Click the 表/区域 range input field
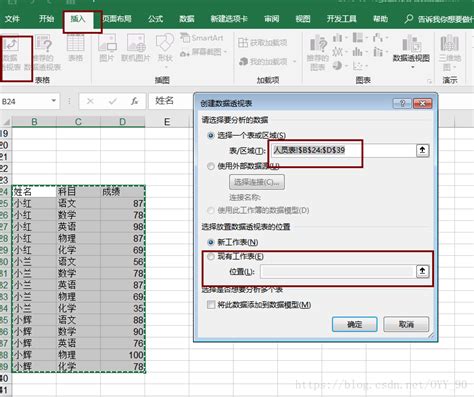Screen dimensions: 474x397 341,150
